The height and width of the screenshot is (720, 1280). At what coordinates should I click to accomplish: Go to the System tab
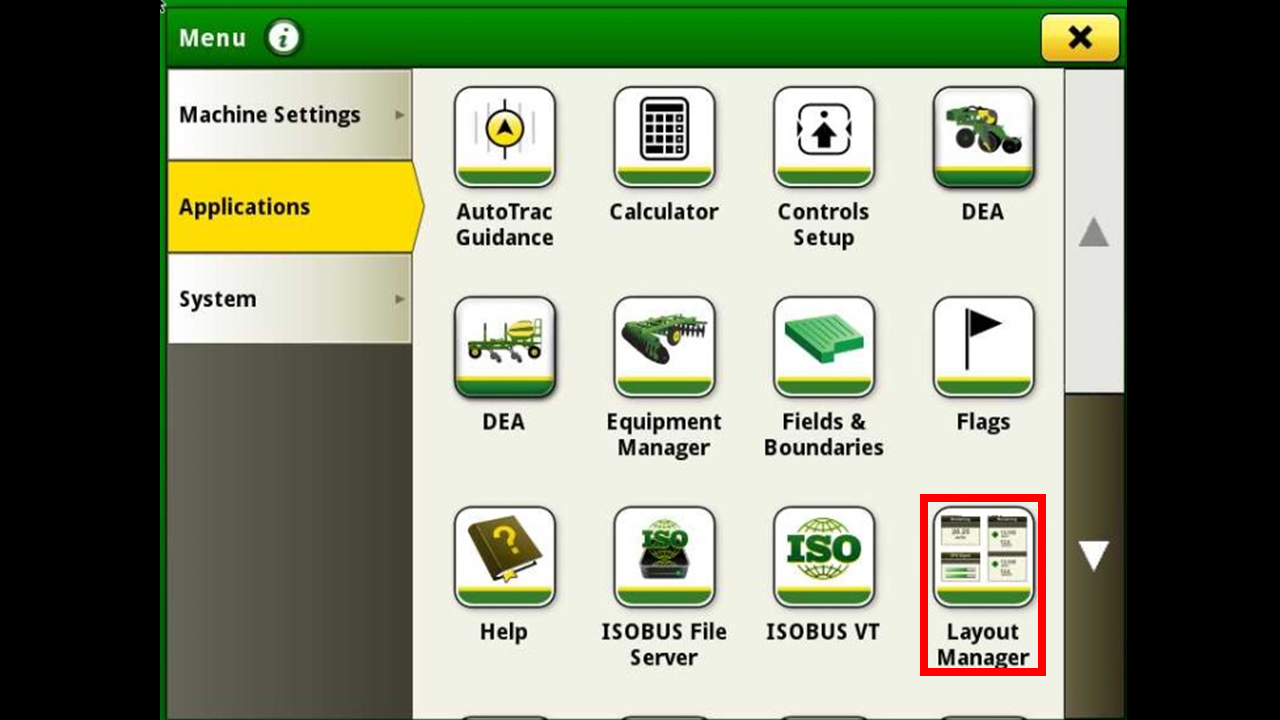pyautogui.click(x=289, y=299)
